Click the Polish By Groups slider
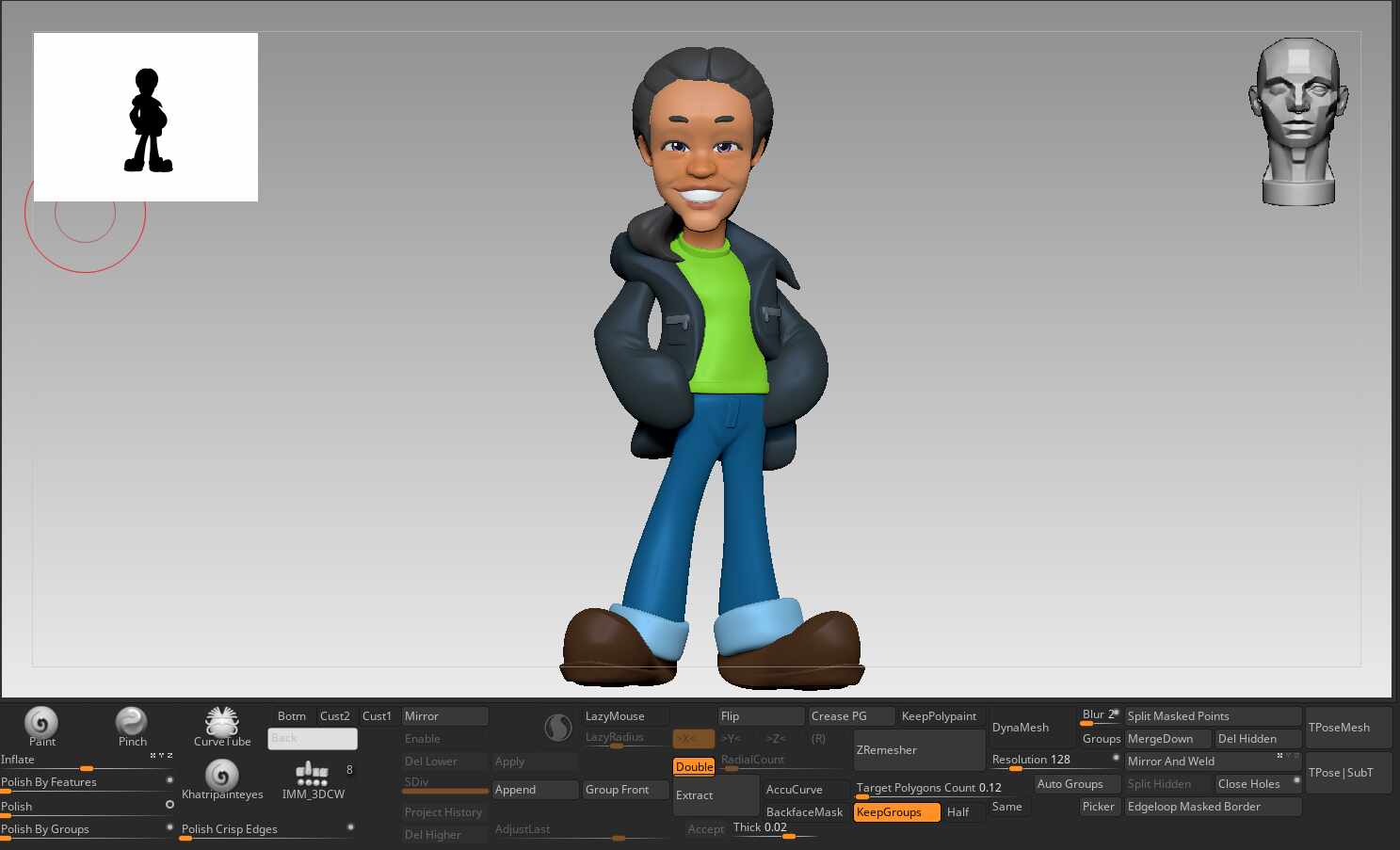 [x=87, y=830]
